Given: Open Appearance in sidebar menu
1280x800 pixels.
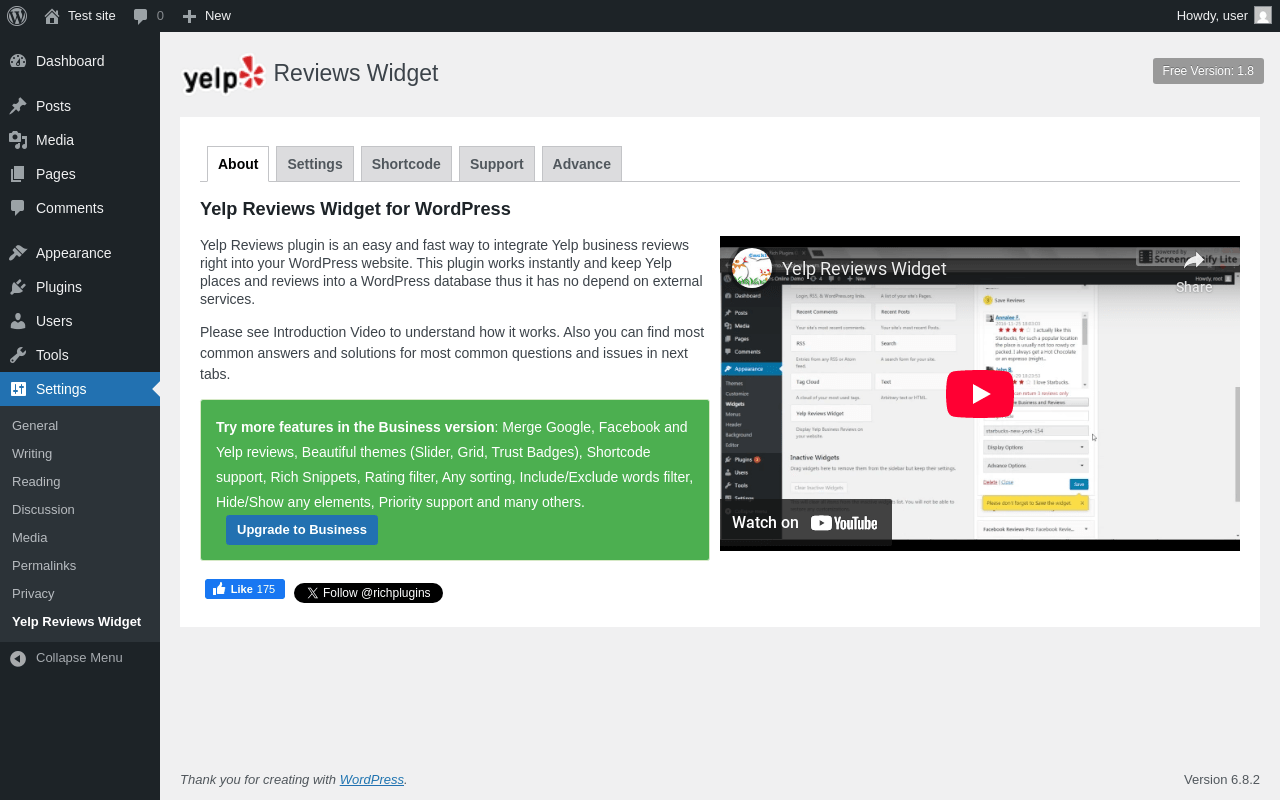Looking at the screenshot, I should (80, 253).
